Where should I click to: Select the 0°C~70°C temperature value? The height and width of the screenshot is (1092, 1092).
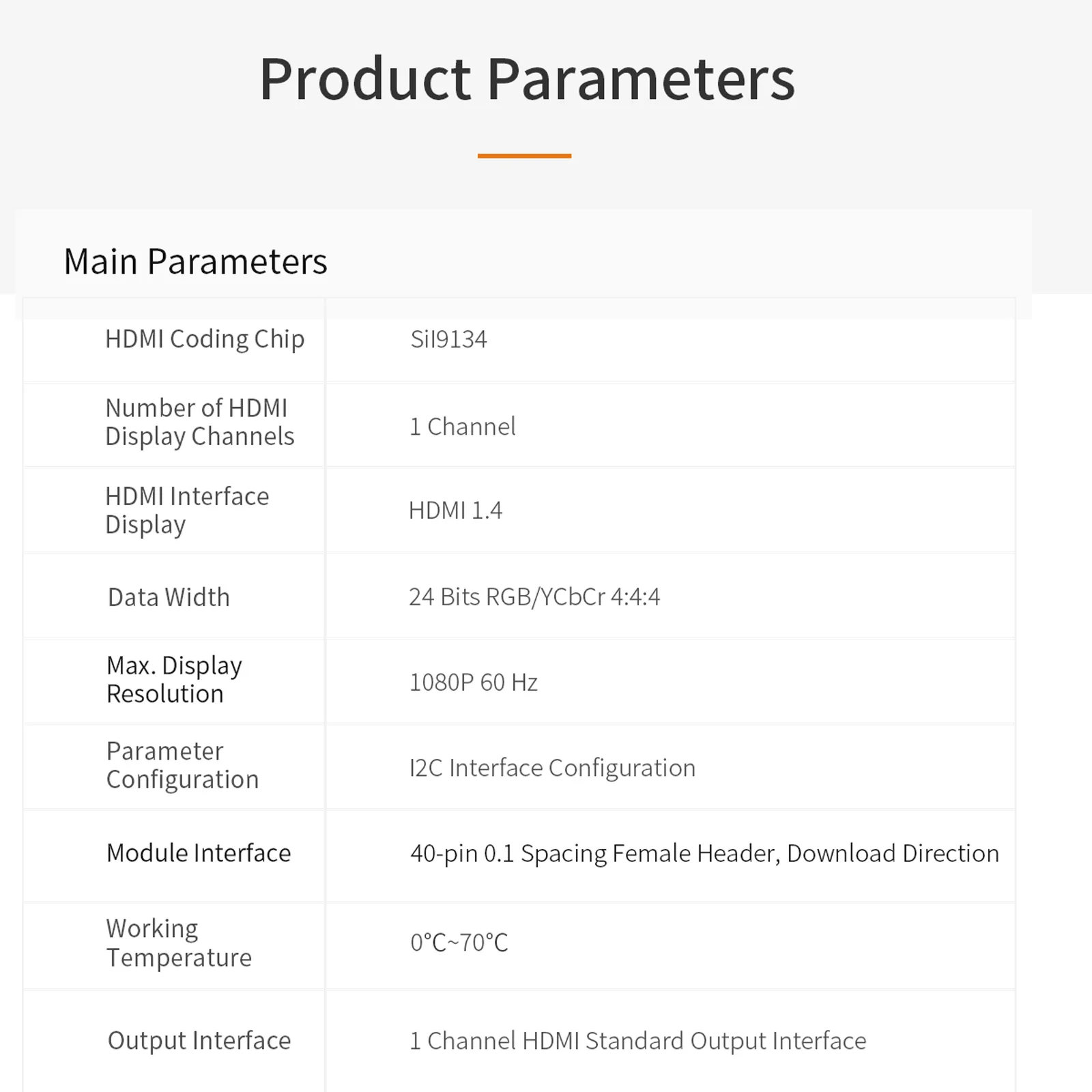click(459, 943)
